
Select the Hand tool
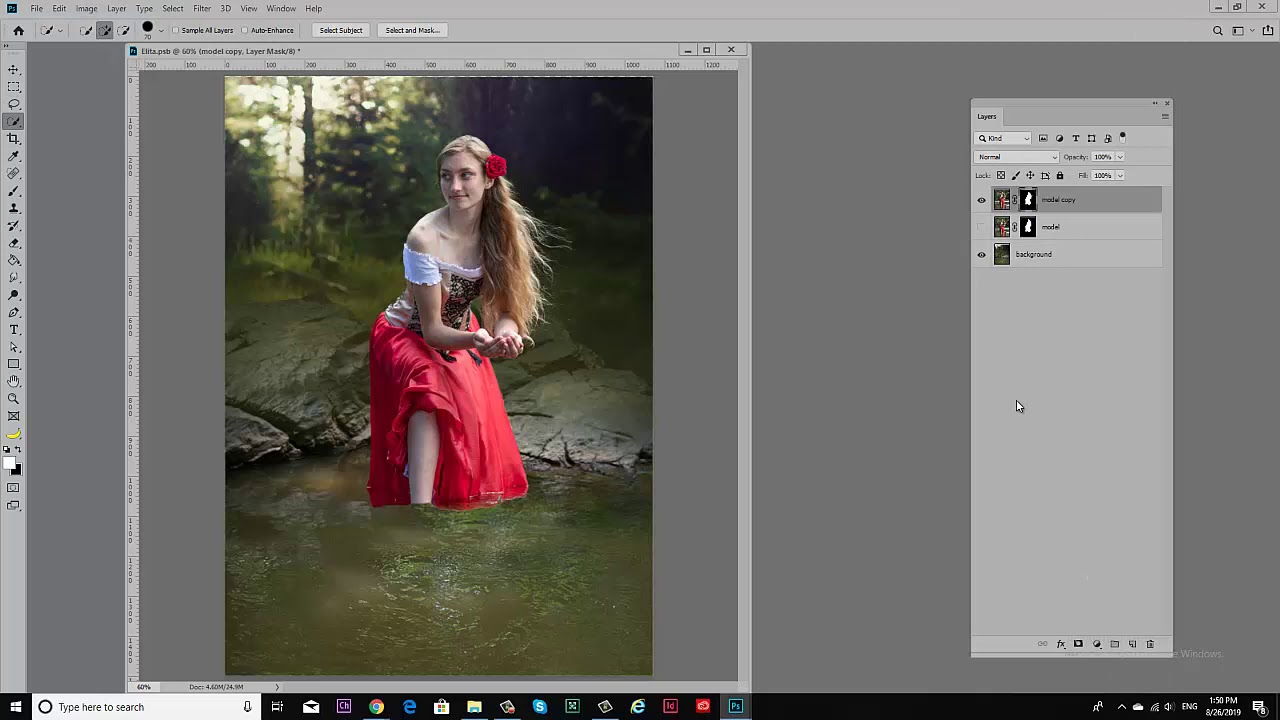(x=14, y=381)
